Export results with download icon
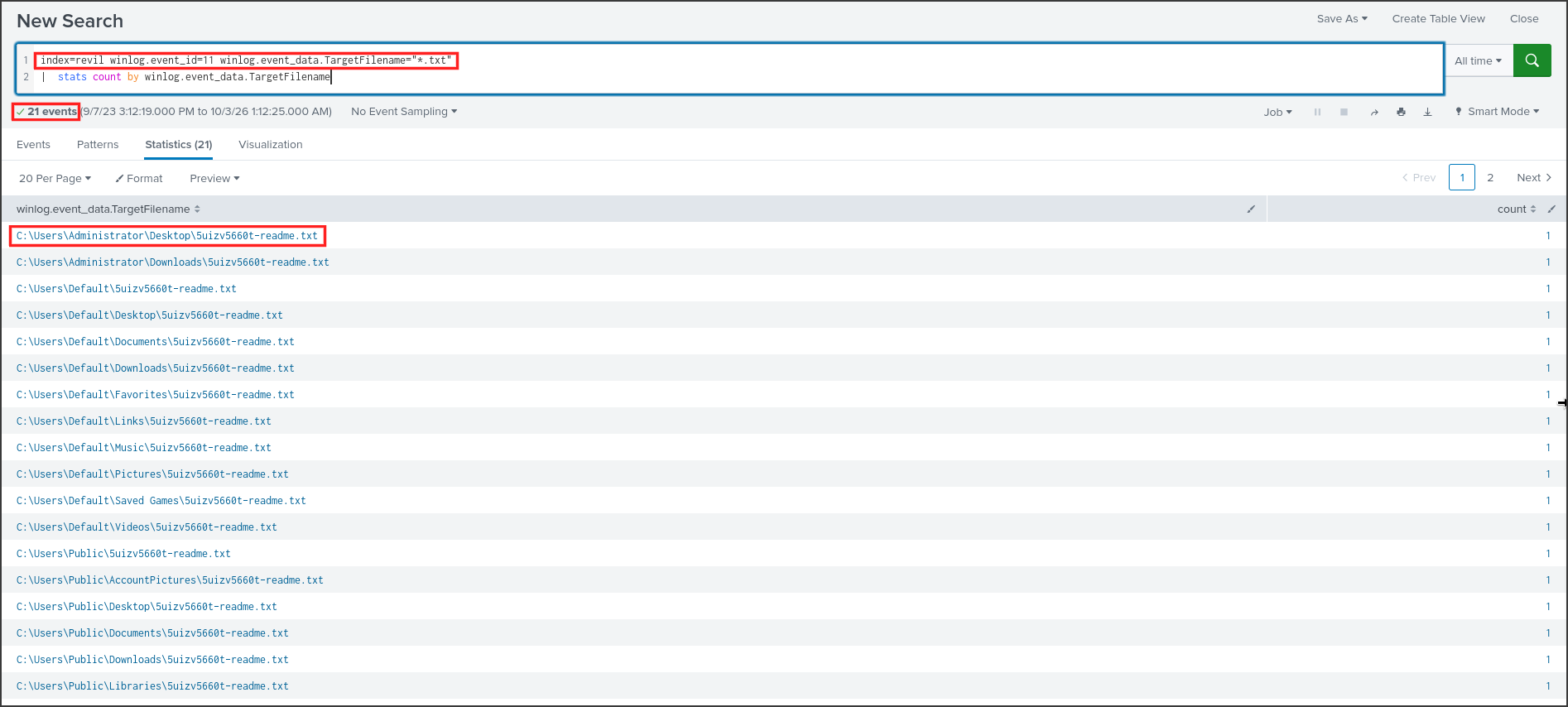The image size is (1568, 707). click(x=1427, y=112)
